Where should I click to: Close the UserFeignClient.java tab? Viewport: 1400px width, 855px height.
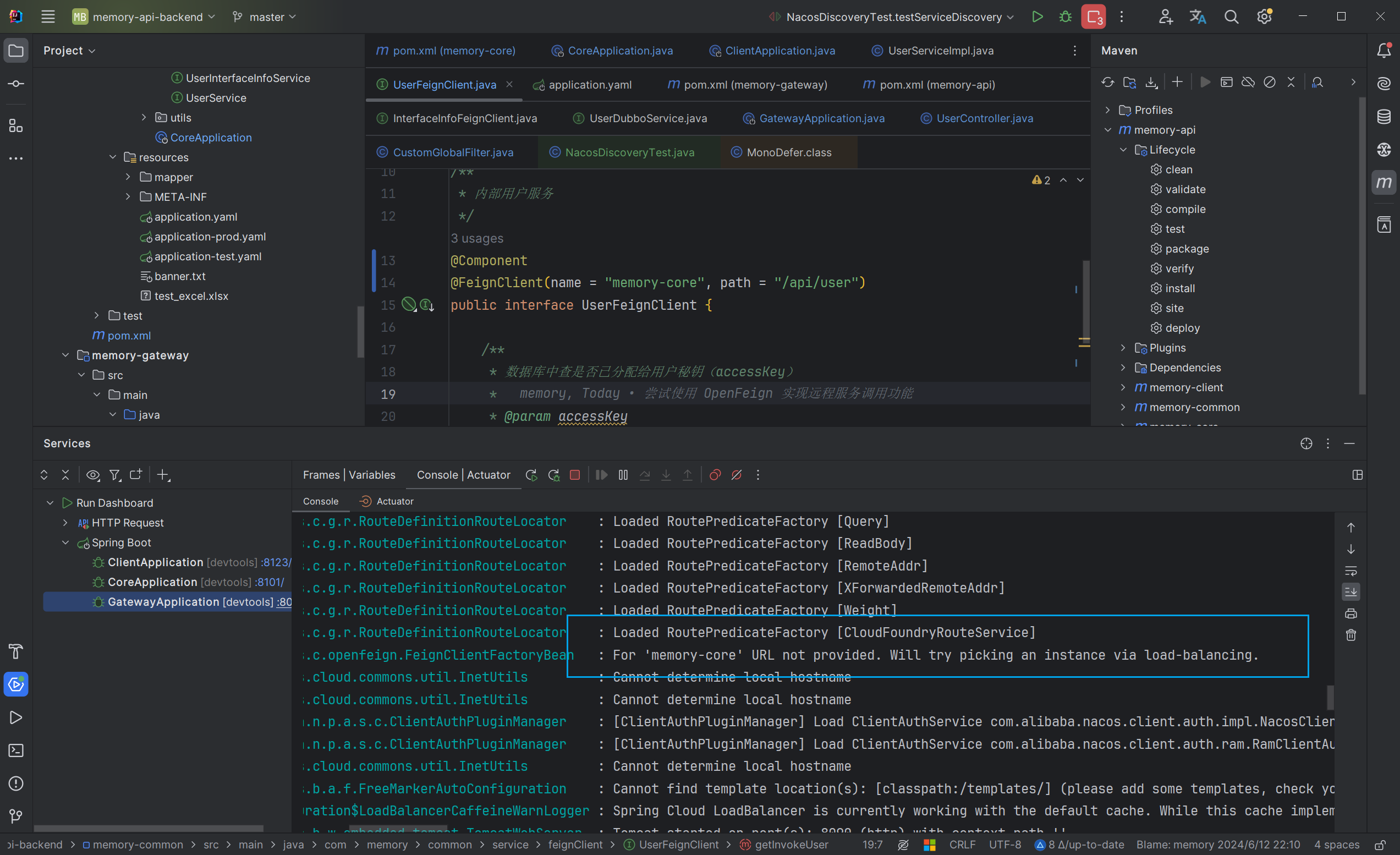click(x=509, y=84)
